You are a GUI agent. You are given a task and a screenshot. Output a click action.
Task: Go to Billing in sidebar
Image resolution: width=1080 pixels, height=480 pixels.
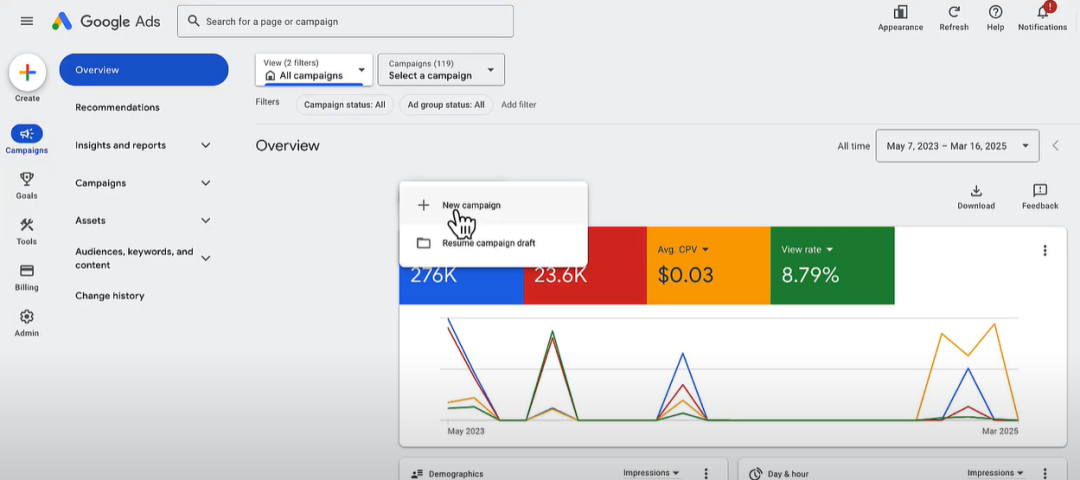[x=27, y=272]
